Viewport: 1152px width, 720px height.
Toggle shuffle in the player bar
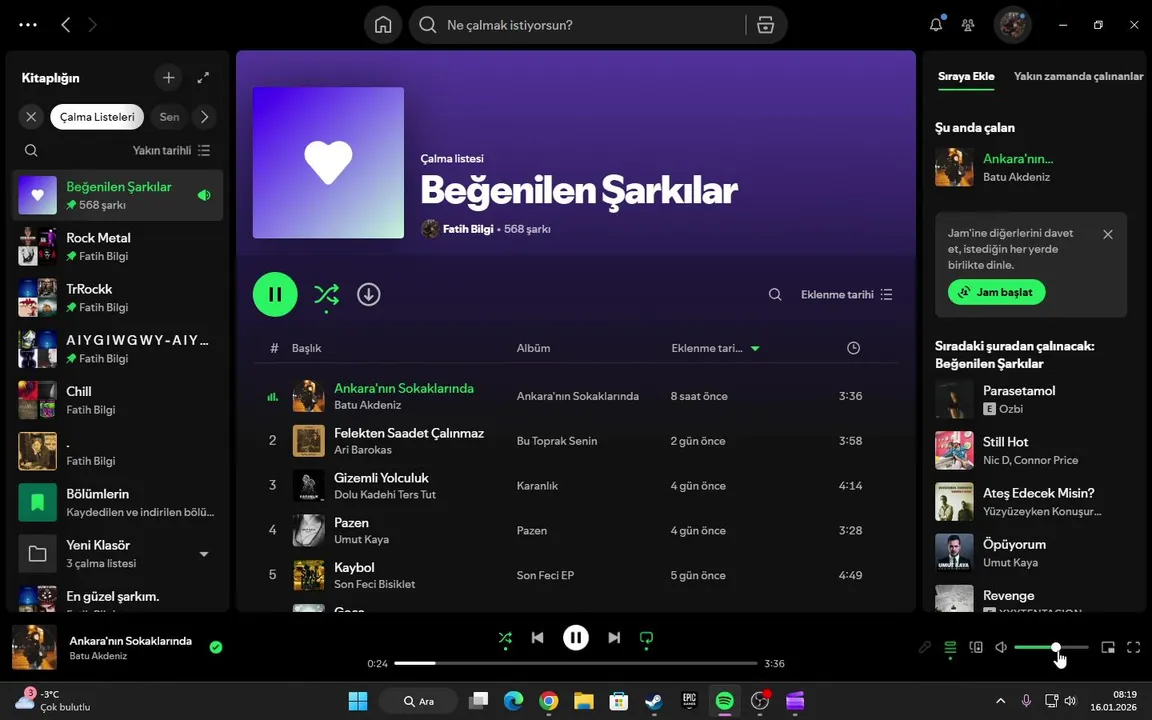coord(505,638)
